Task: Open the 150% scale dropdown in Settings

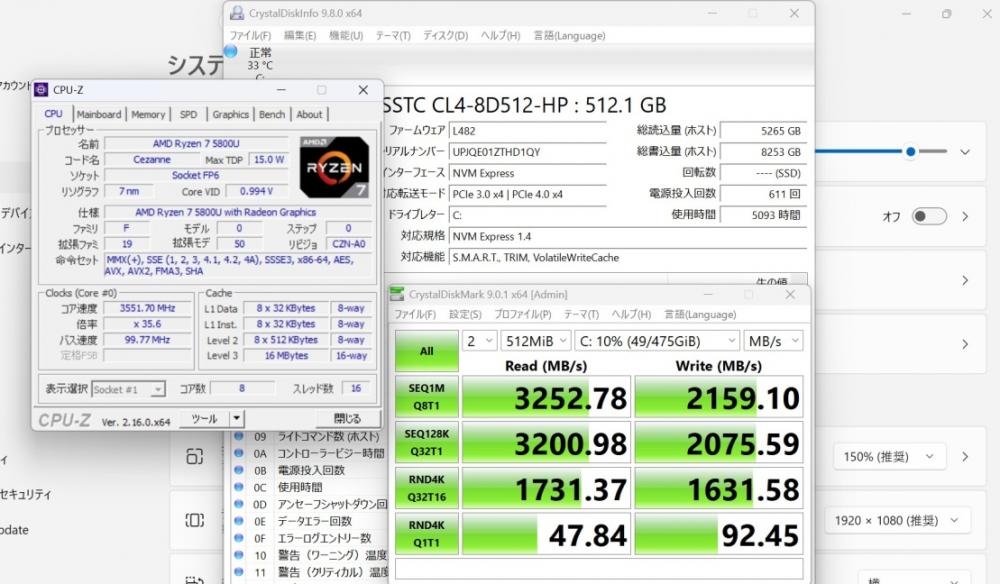Action: pyautogui.click(x=888, y=456)
